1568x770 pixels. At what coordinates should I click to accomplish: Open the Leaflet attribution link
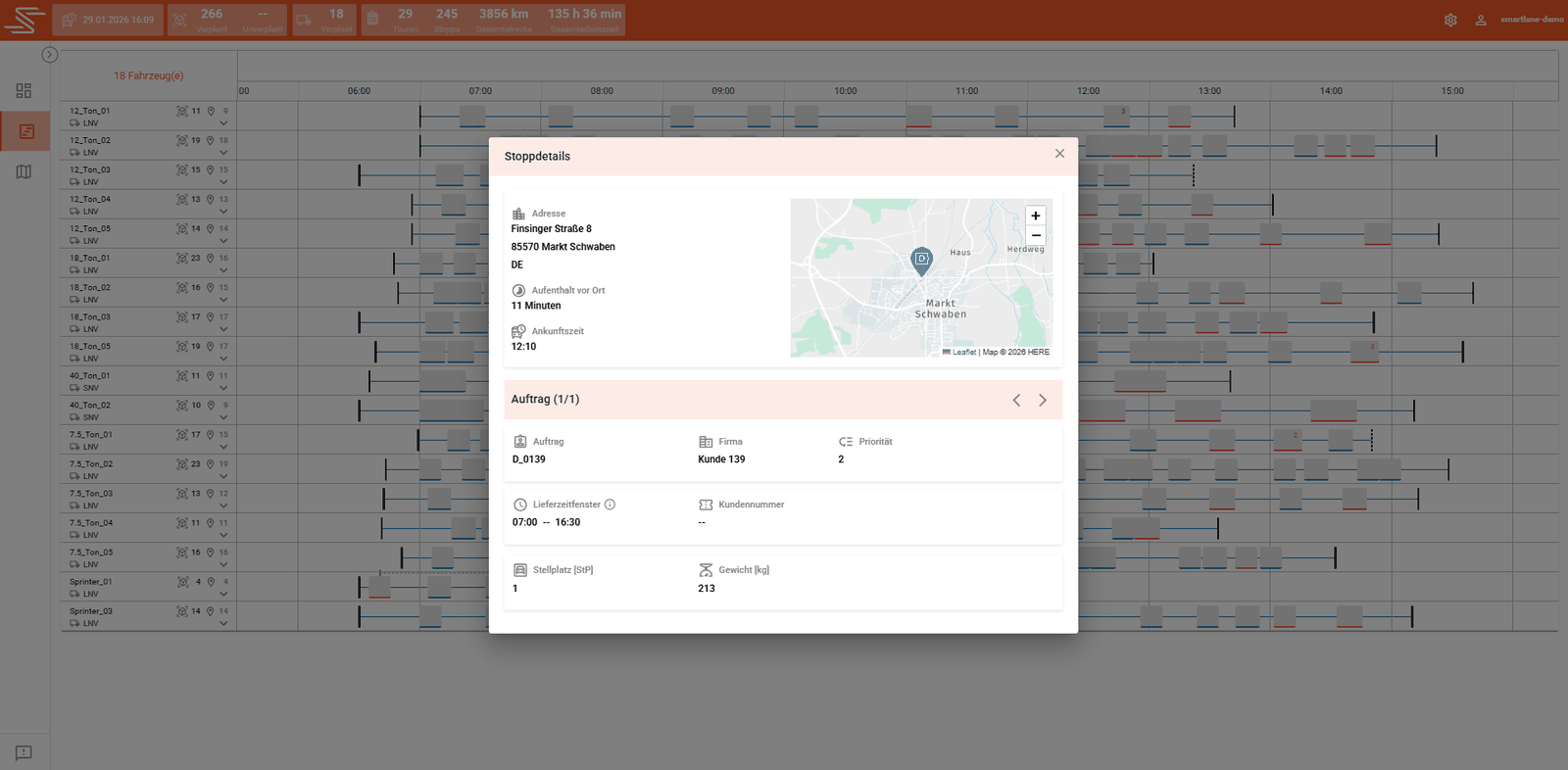point(963,352)
